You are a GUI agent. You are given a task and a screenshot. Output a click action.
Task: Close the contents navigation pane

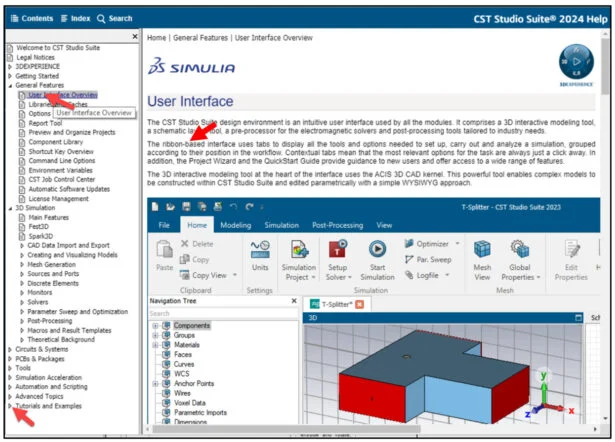point(135,37)
